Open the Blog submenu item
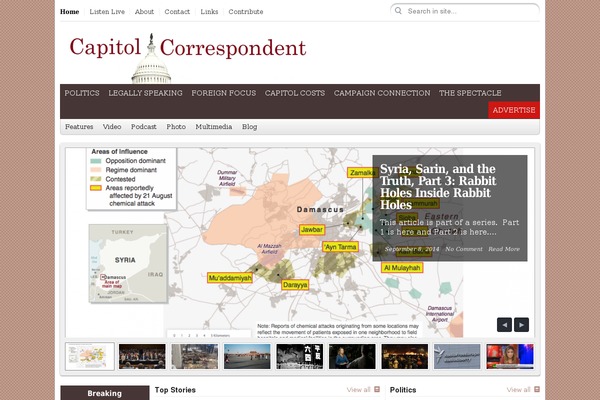Viewport: 600px width, 400px height. (x=249, y=127)
